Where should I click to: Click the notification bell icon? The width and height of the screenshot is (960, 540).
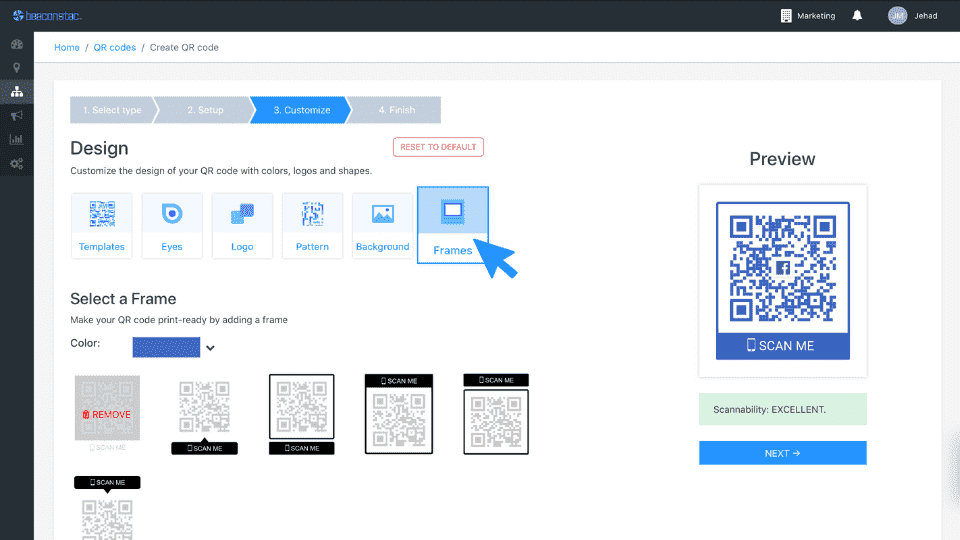(x=857, y=15)
